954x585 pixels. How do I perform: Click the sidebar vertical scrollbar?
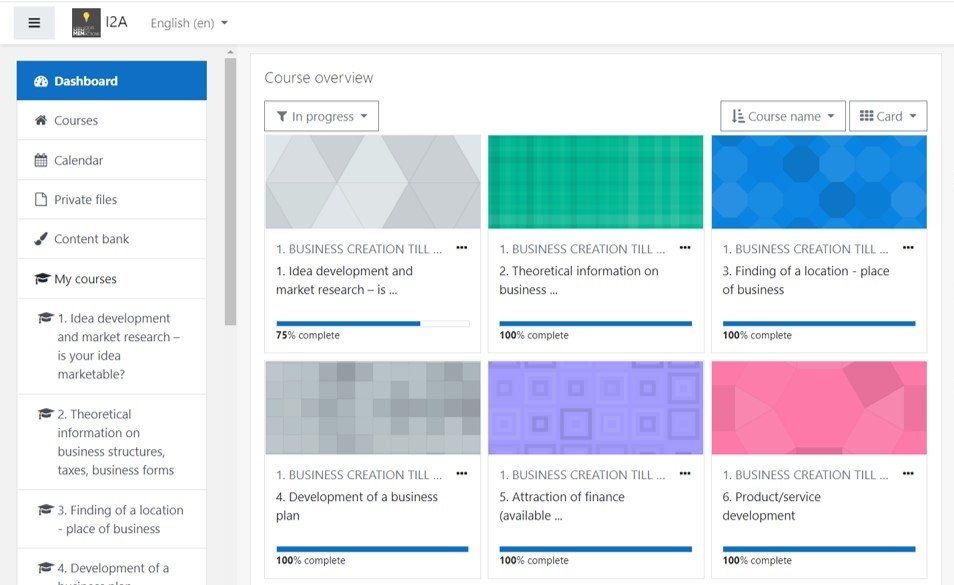230,192
